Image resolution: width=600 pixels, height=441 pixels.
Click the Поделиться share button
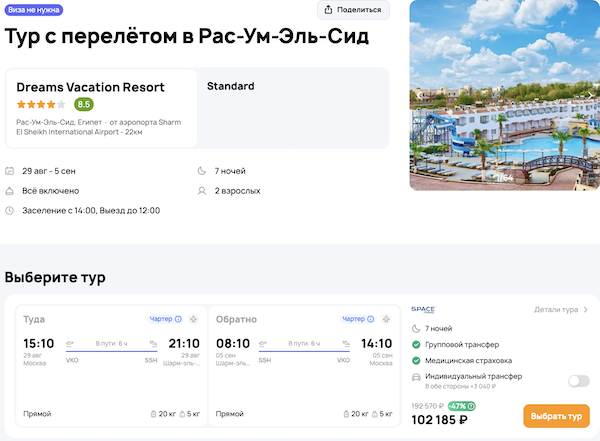click(x=353, y=10)
